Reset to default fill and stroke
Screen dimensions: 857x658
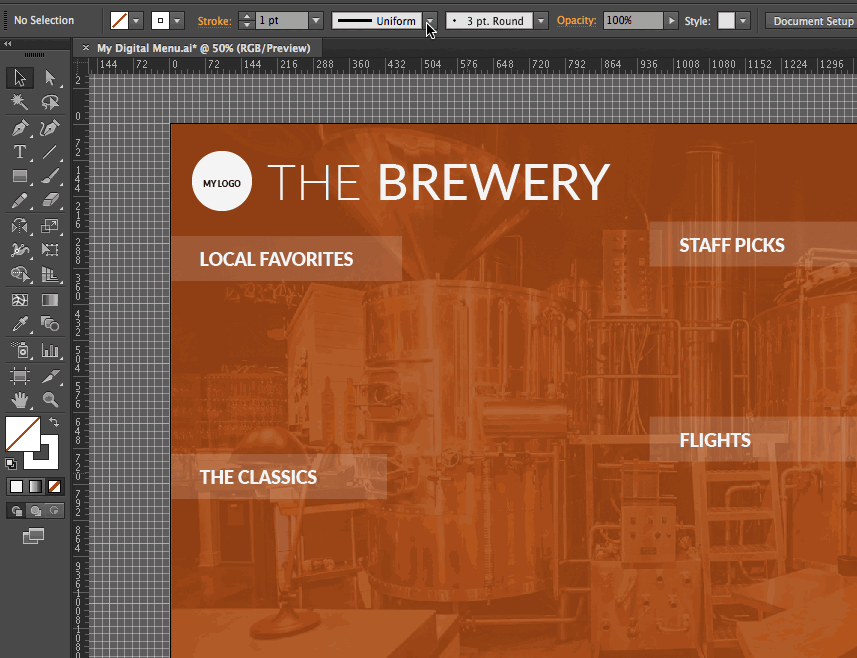point(10,464)
